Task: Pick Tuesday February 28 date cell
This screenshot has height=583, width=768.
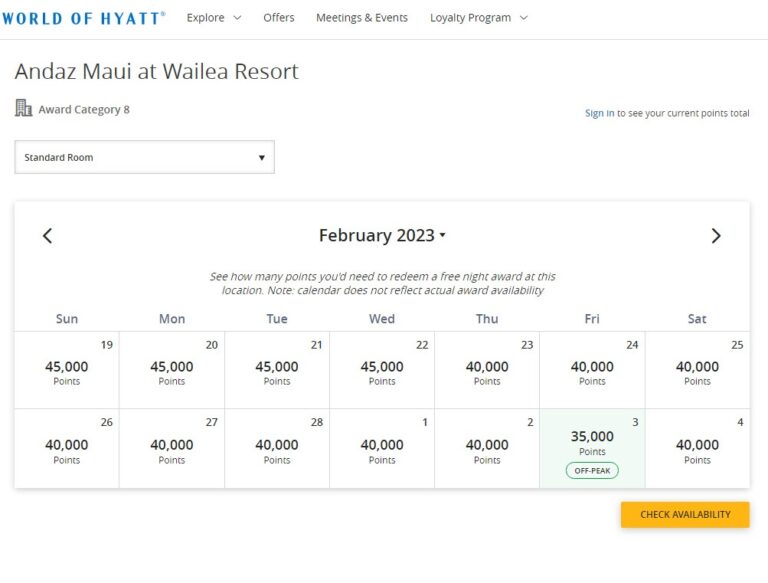Action: click(x=277, y=448)
